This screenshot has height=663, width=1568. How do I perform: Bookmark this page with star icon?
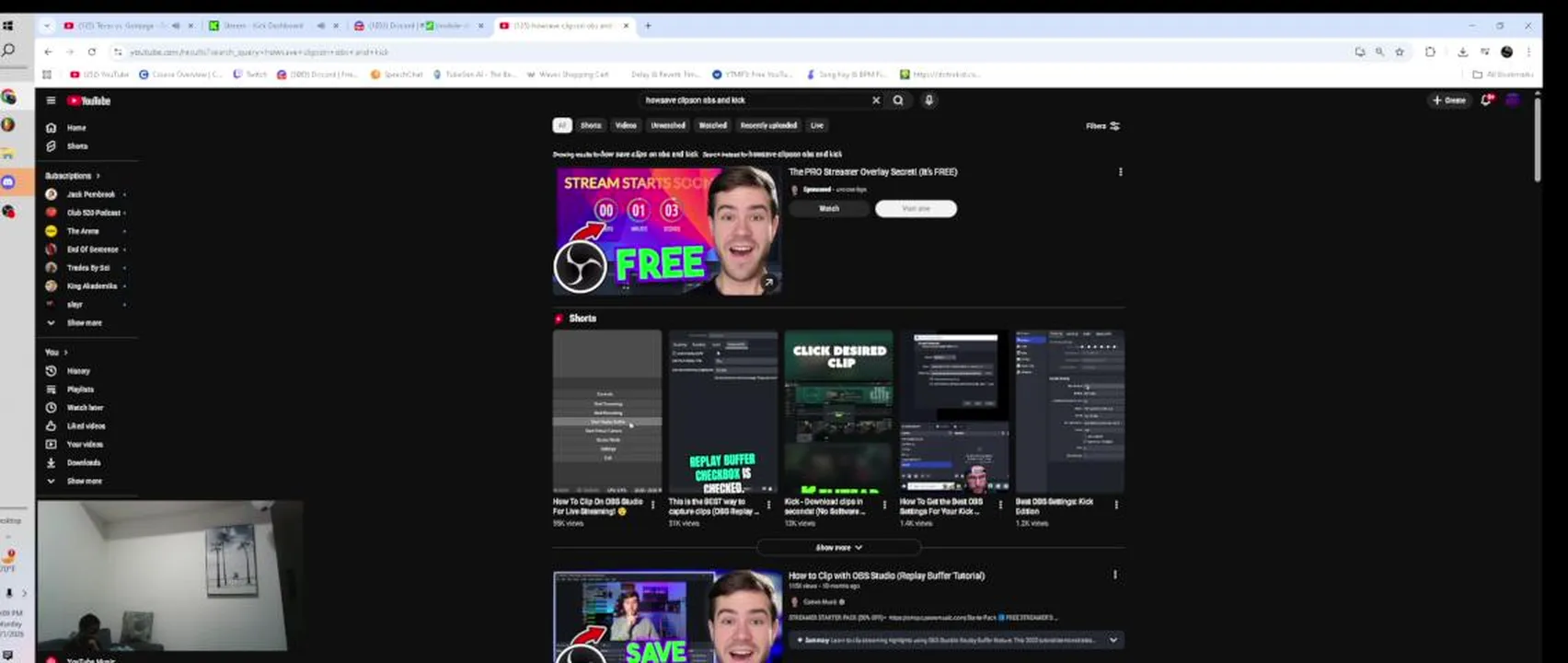[1400, 52]
